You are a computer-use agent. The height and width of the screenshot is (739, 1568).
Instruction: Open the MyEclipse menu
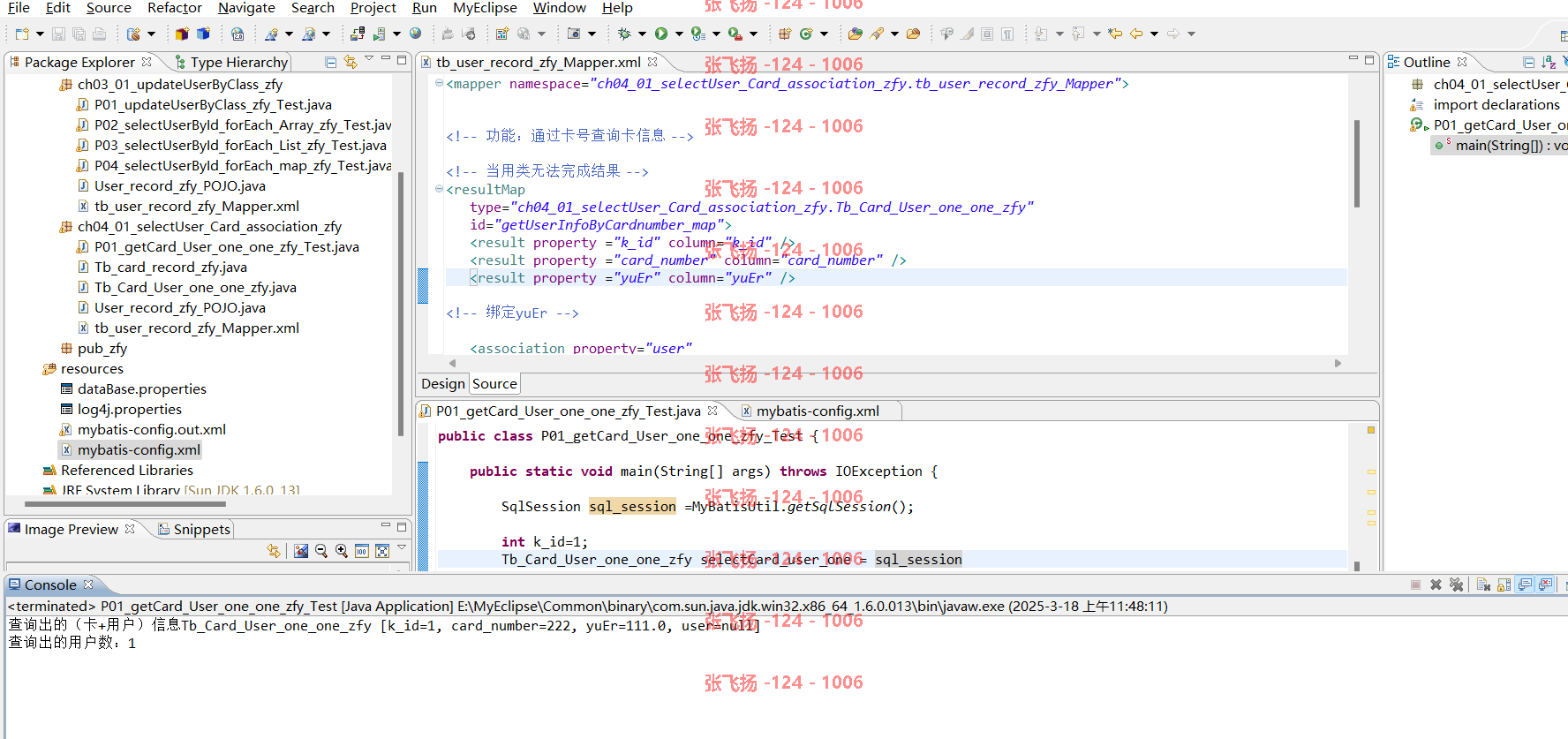click(x=485, y=8)
